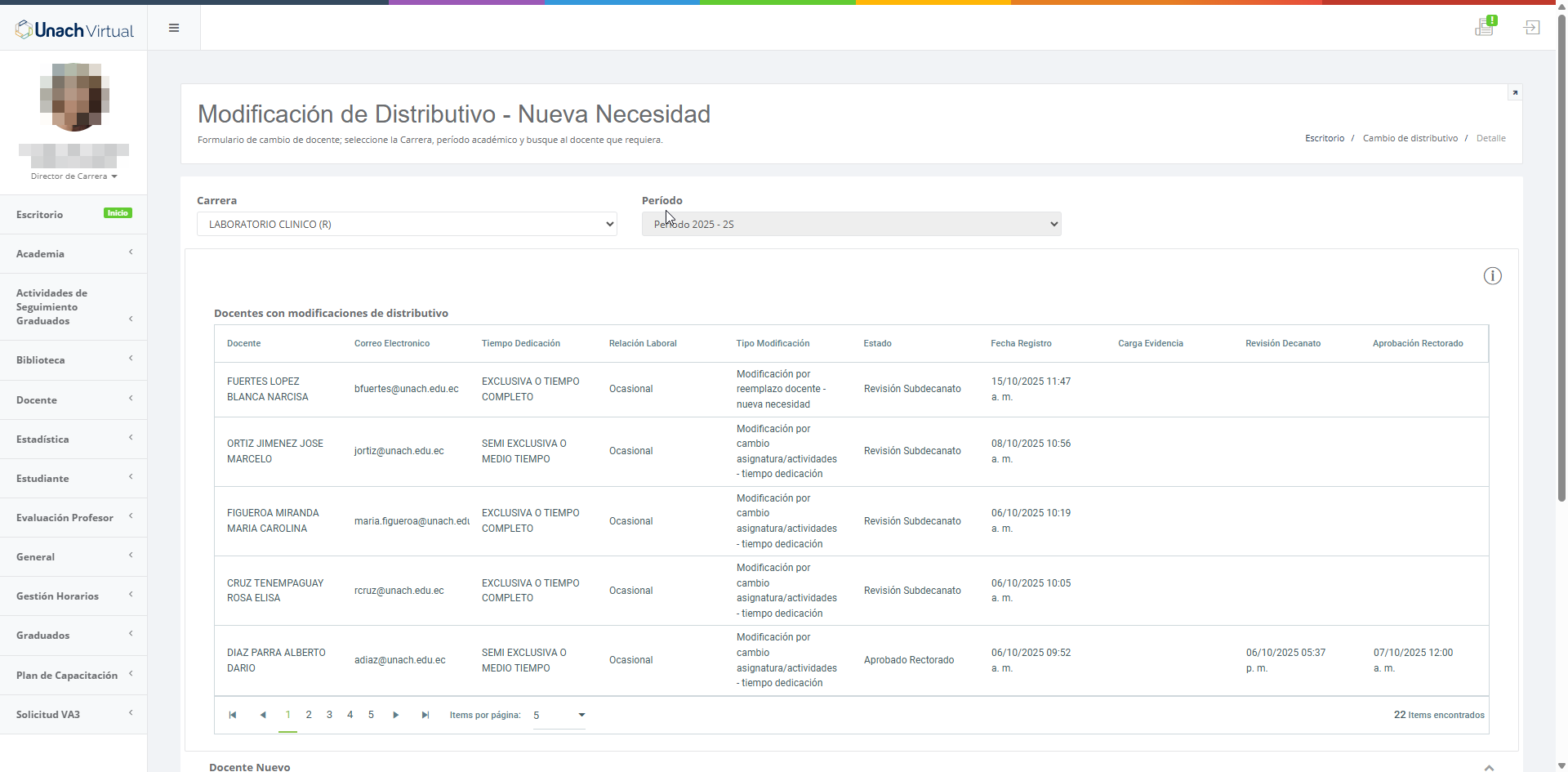Open the Escritorio sidebar item
Viewport: 1568px width, 772px height.
pos(40,215)
